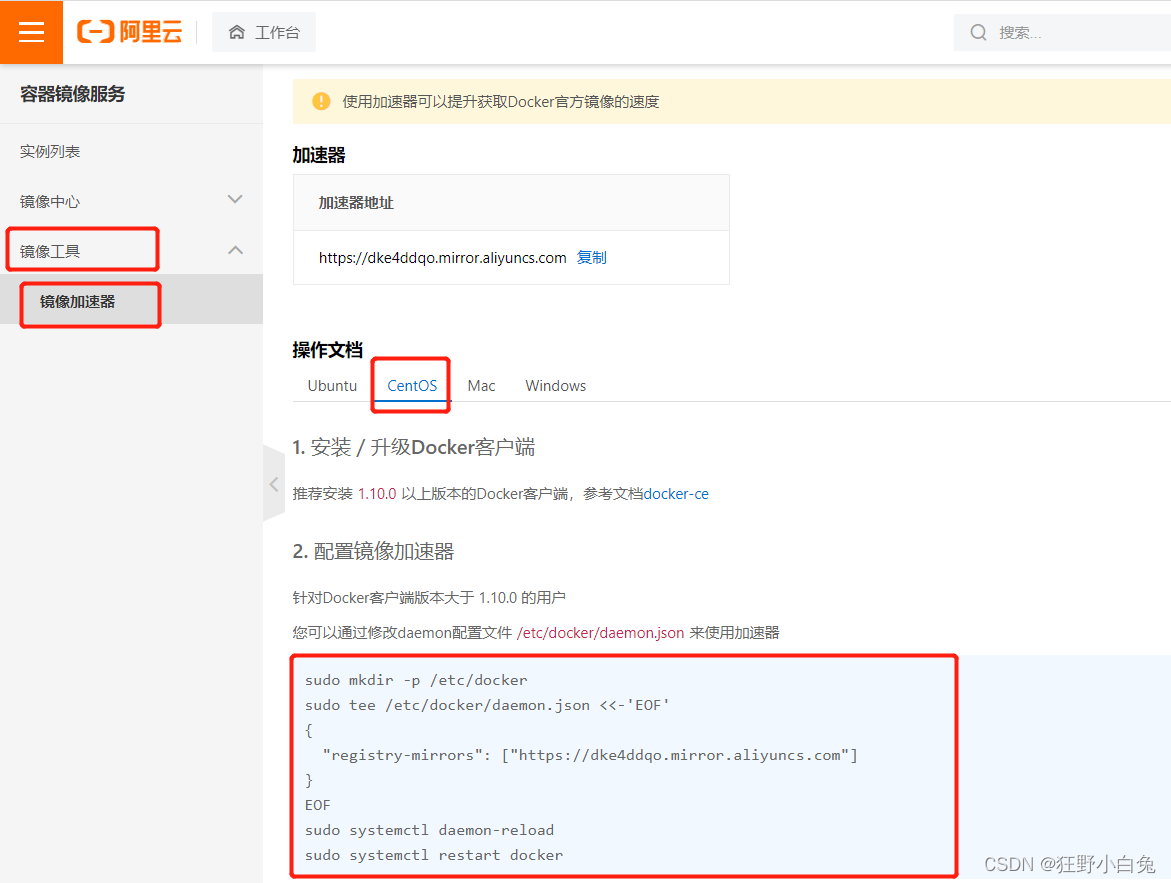1171x883 pixels.
Task: Click the accelerator URL text
Action: click(x=442, y=258)
